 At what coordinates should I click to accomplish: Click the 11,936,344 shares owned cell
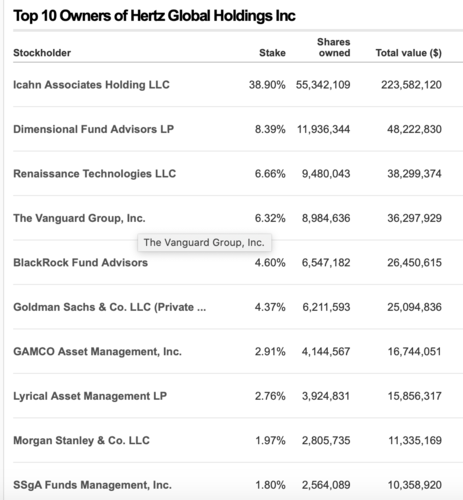[323, 129]
